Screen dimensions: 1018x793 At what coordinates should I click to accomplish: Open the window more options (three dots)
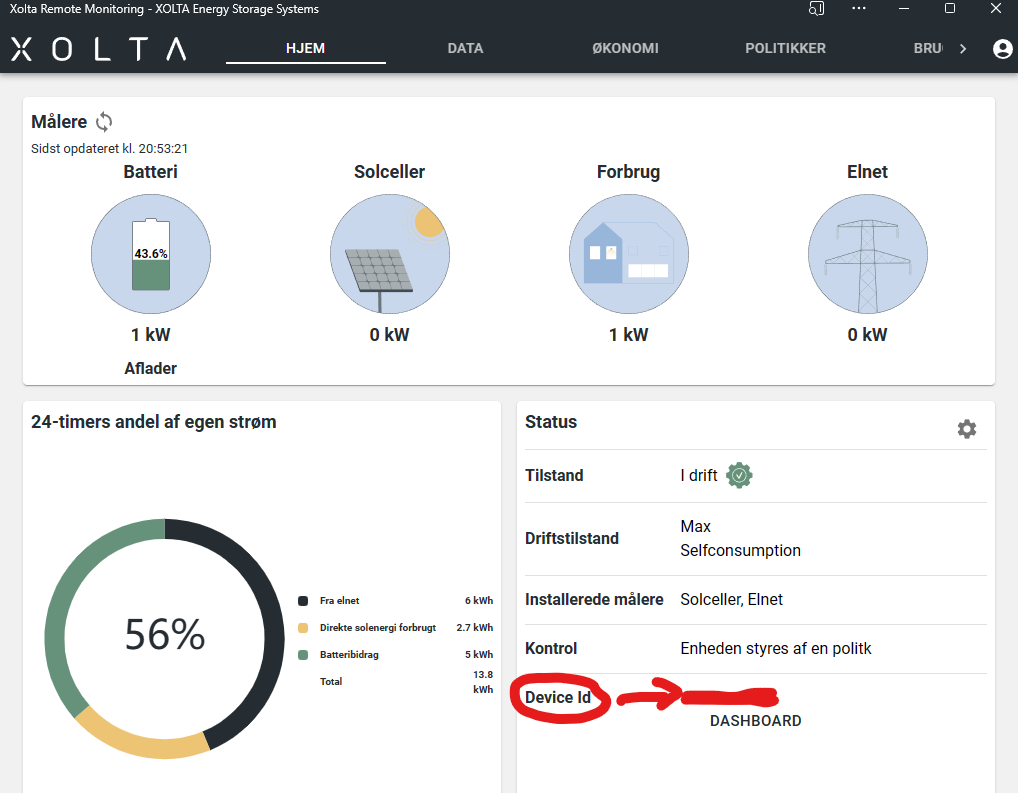pyautogui.click(x=858, y=8)
